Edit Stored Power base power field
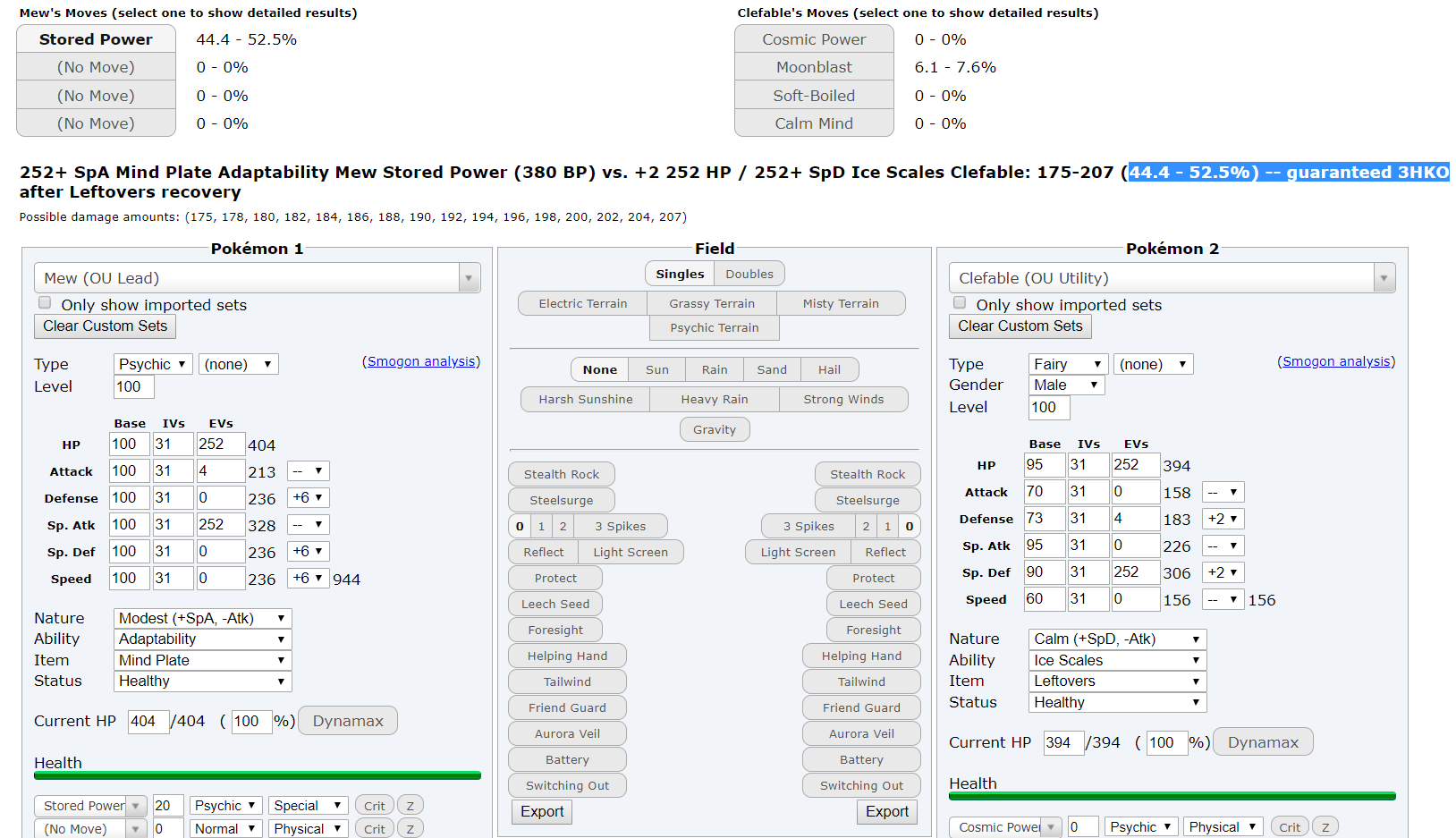Image resolution: width=1456 pixels, height=838 pixels. 168,806
